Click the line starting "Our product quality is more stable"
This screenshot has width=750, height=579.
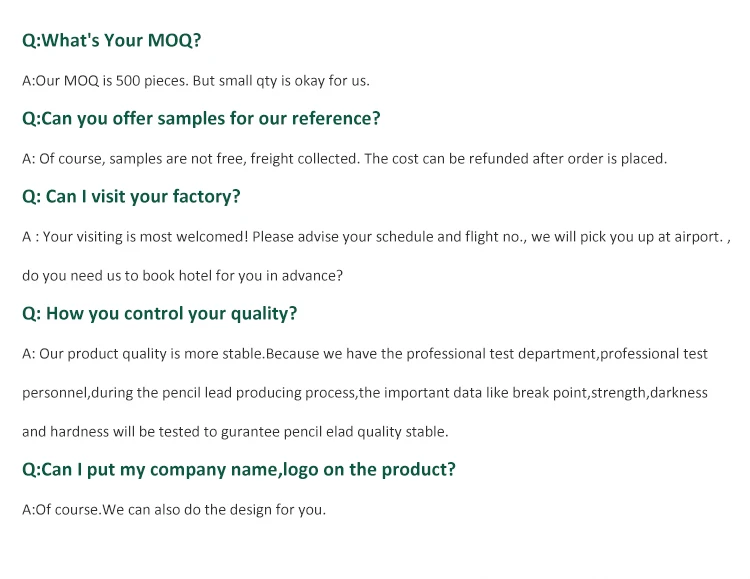pyautogui.click(x=365, y=354)
